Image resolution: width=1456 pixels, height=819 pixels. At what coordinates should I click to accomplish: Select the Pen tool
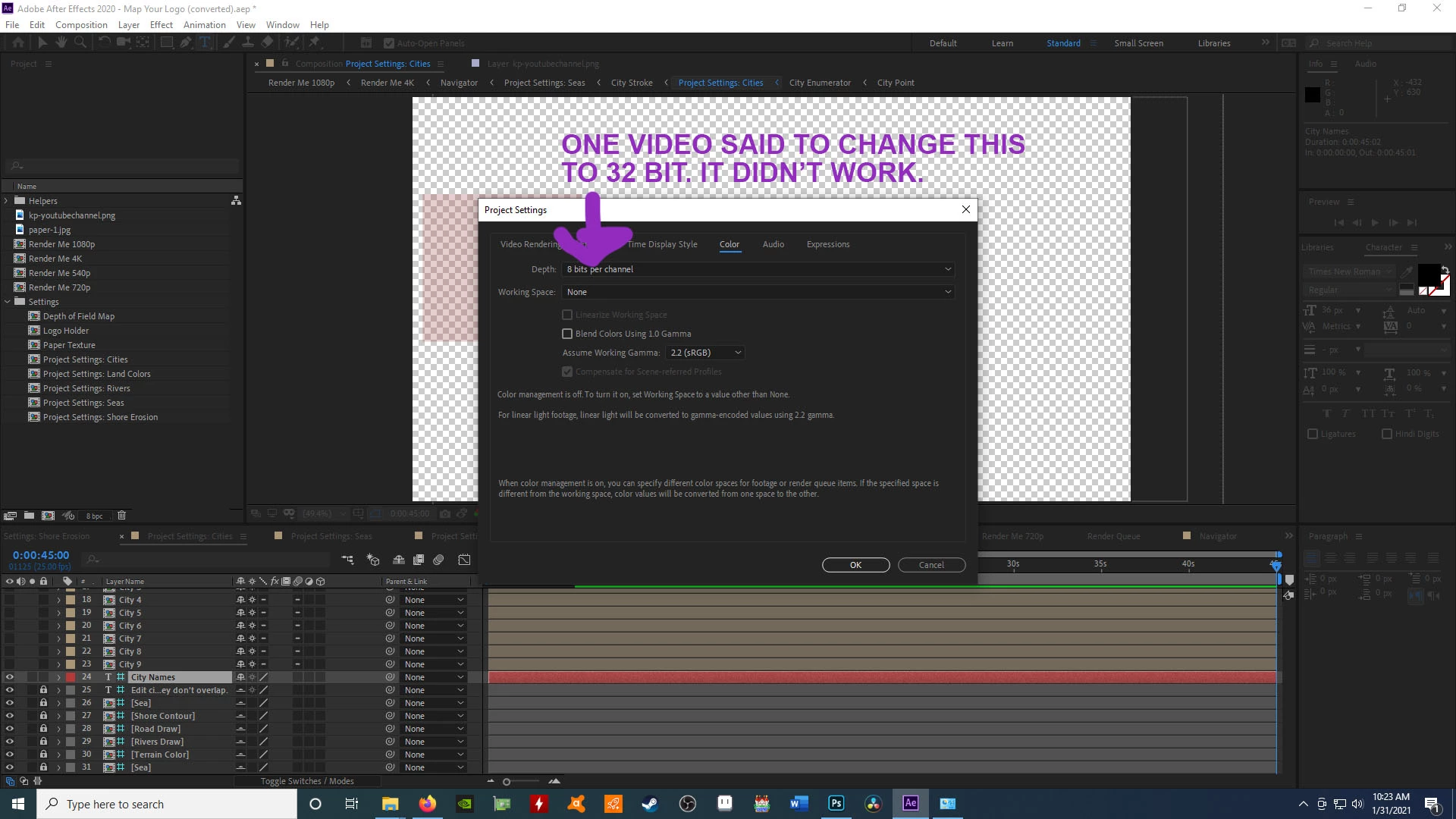(x=186, y=42)
